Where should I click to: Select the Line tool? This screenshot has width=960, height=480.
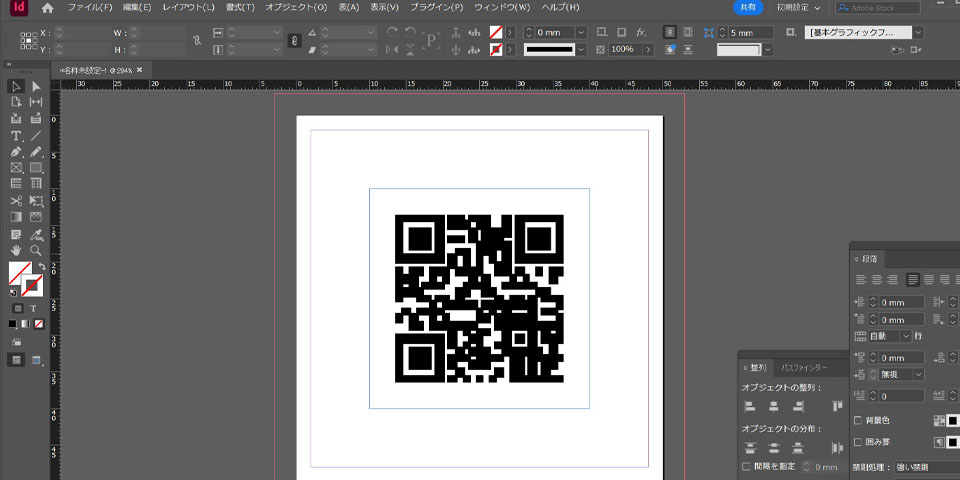click(36, 135)
